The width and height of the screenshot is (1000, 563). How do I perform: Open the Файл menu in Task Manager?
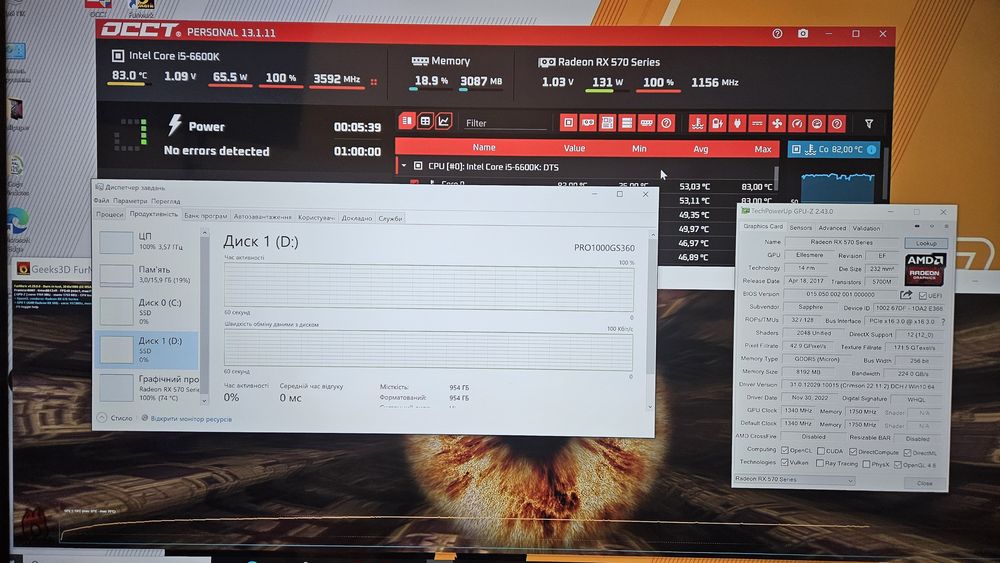point(101,200)
